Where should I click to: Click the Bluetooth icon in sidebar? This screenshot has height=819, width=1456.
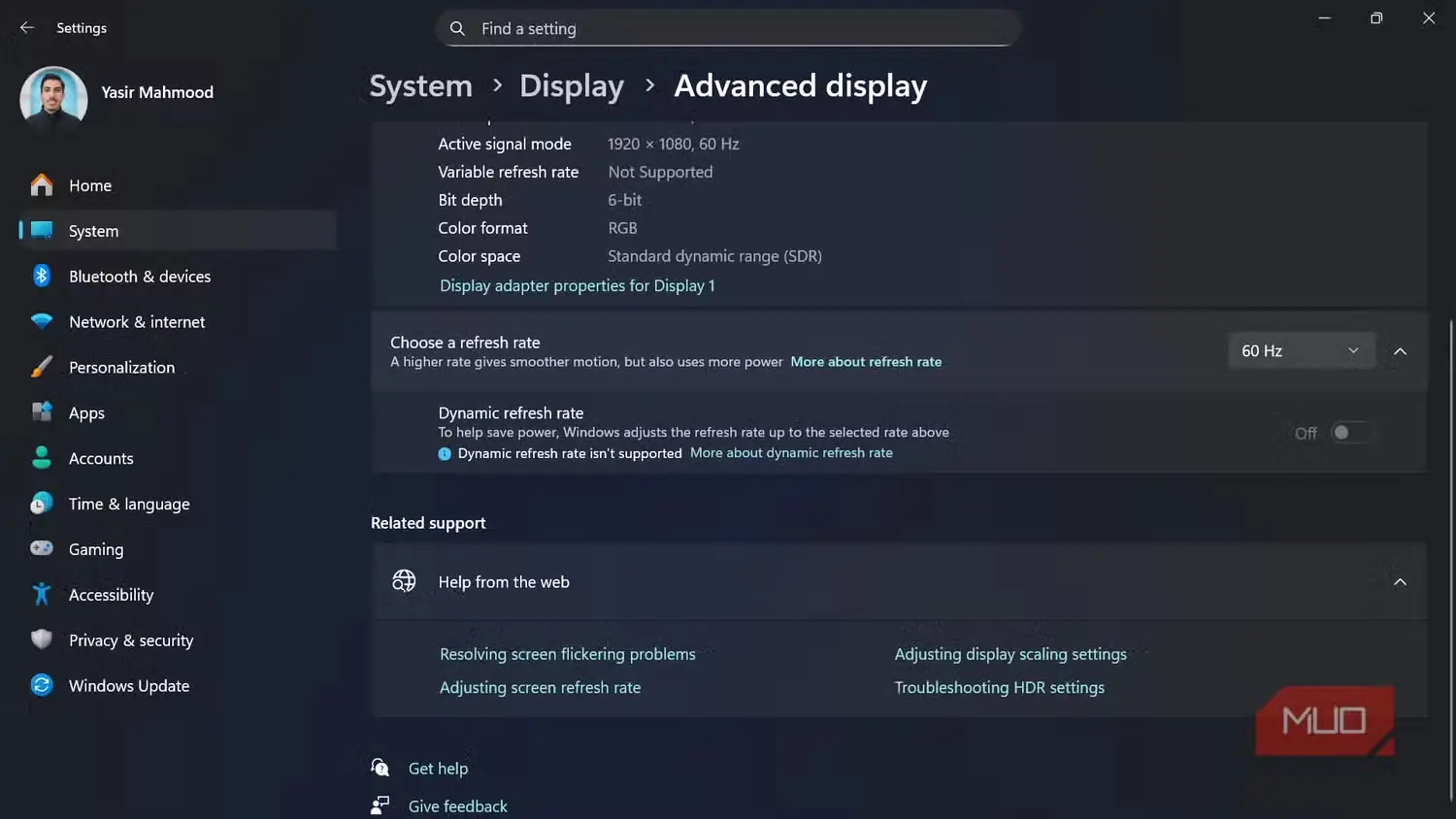pyautogui.click(x=42, y=276)
